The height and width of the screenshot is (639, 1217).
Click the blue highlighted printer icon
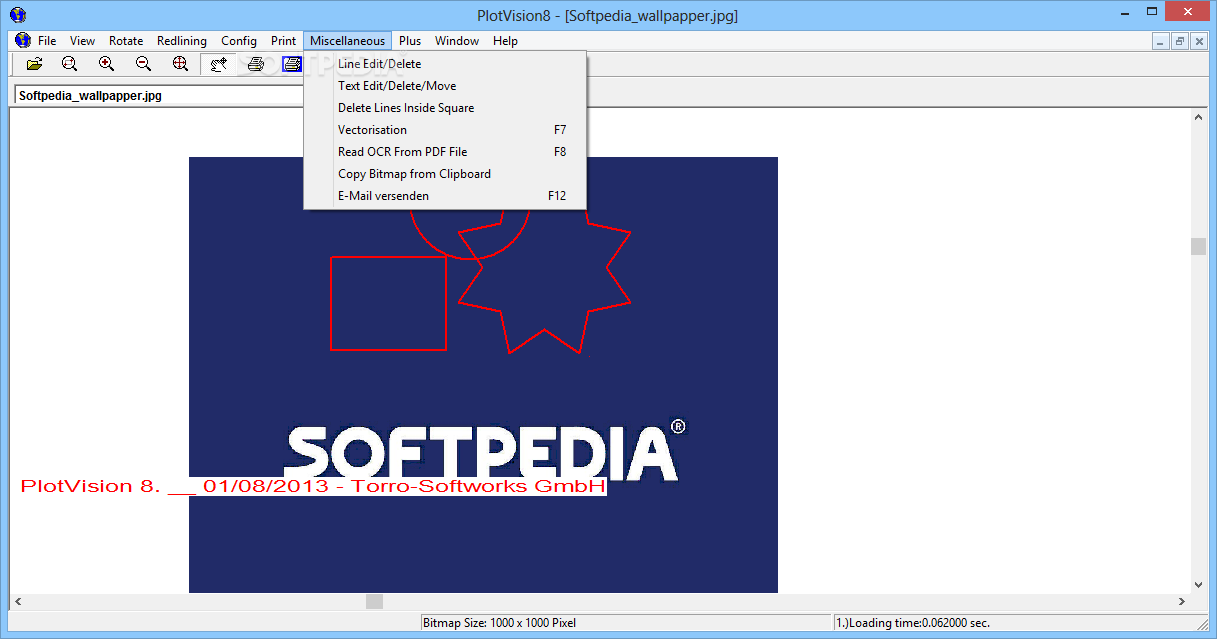click(x=292, y=64)
